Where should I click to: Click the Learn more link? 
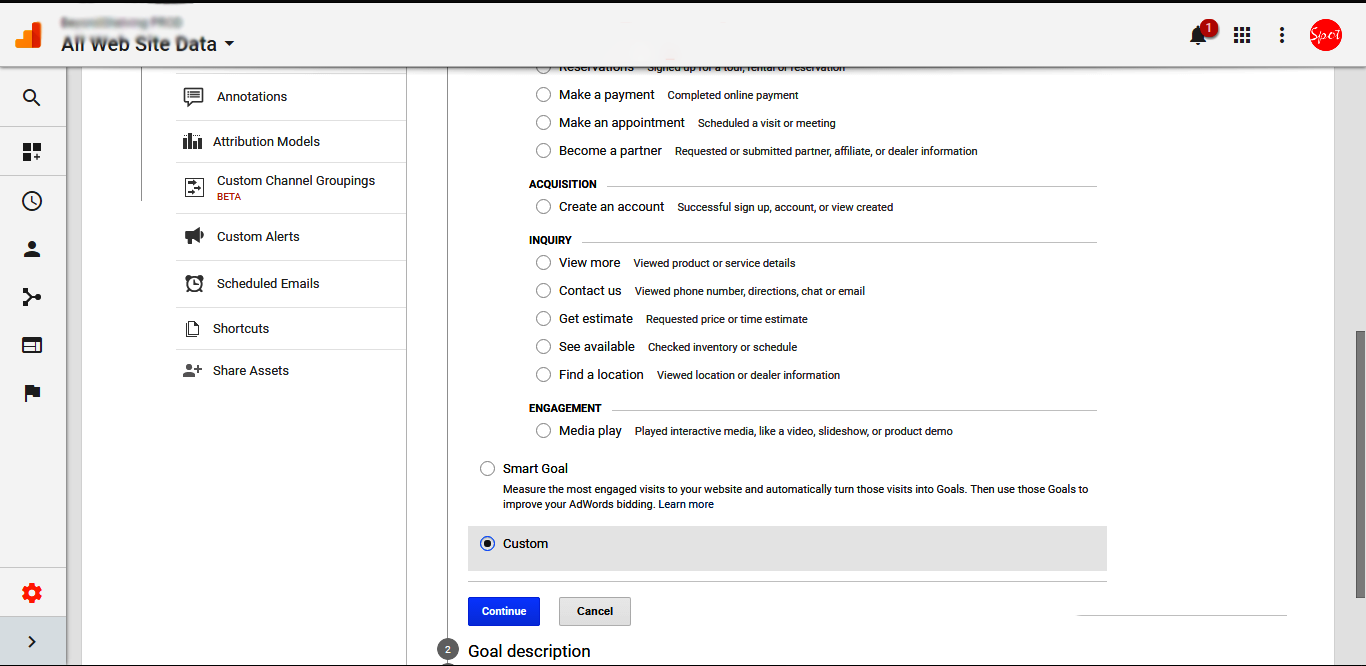point(686,505)
